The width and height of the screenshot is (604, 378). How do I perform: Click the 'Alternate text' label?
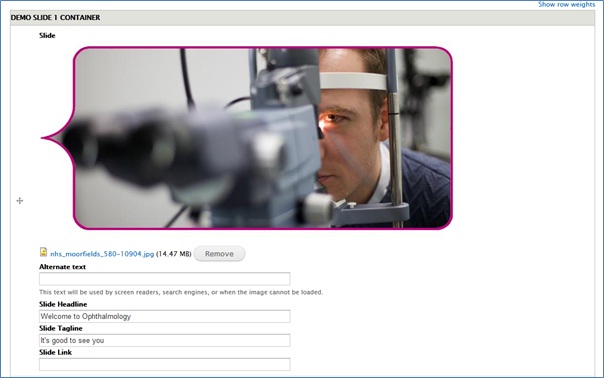coord(62,267)
